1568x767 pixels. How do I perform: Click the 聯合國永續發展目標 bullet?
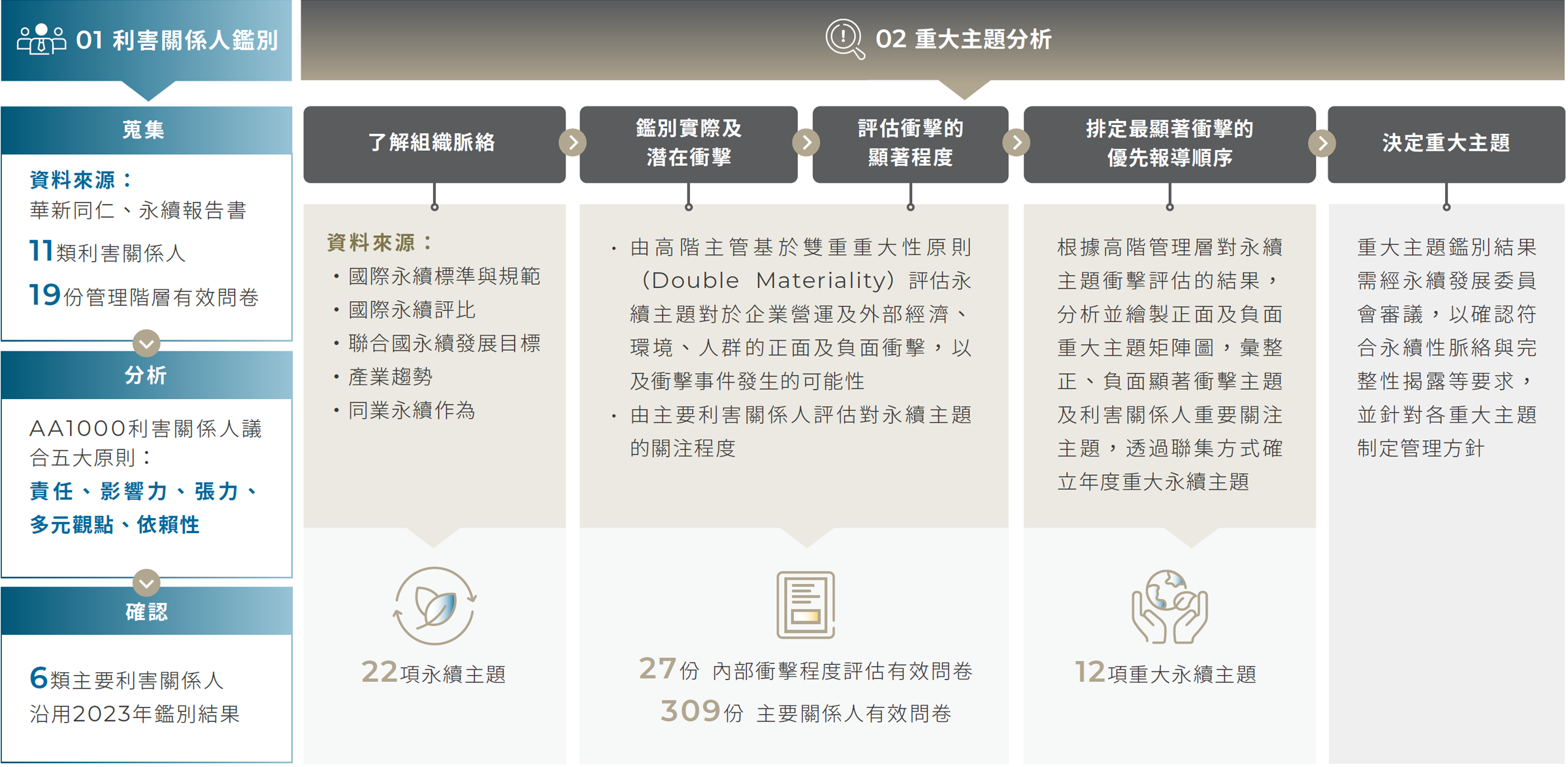(x=436, y=344)
